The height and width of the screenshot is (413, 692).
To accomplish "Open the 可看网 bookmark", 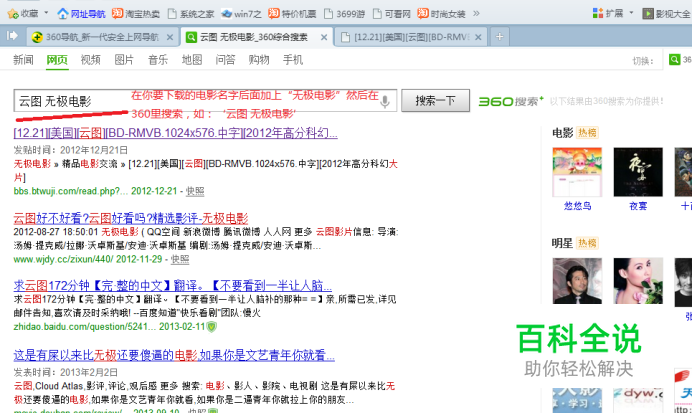I will pos(391,14).
